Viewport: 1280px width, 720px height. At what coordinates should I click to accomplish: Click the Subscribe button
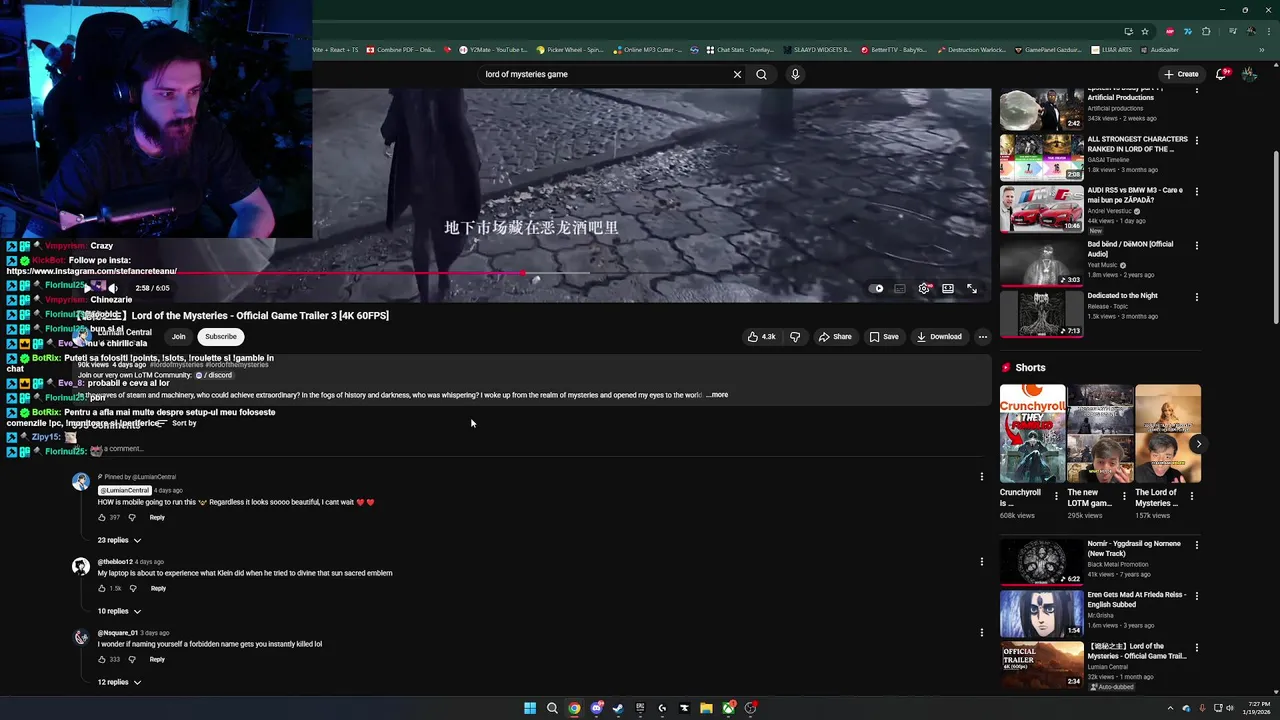(221, 337)
